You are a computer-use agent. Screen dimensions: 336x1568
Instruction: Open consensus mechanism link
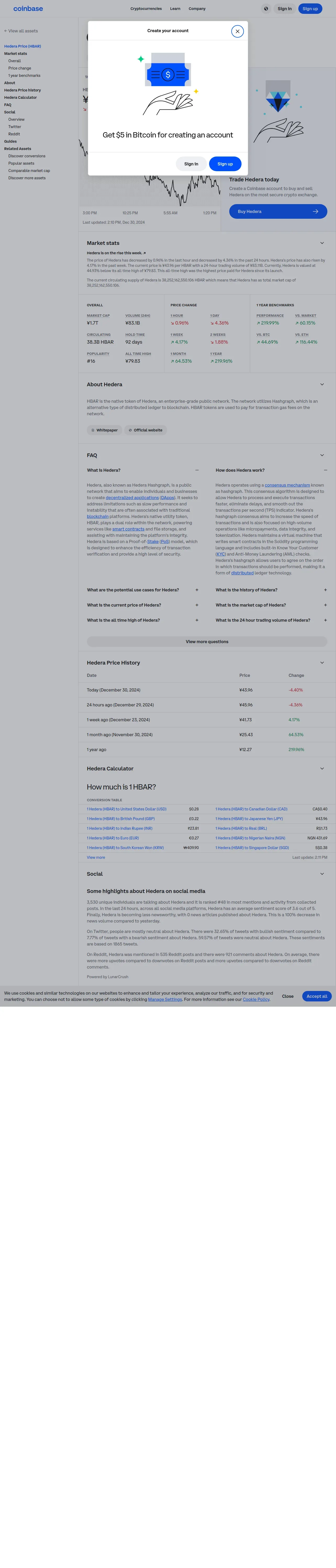tap(287, 485)
